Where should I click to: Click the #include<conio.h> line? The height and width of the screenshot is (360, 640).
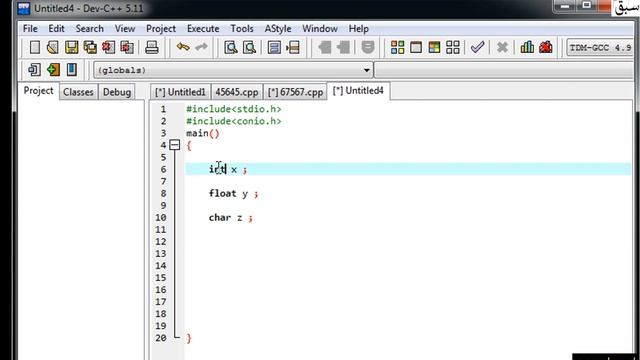point(233,121)
